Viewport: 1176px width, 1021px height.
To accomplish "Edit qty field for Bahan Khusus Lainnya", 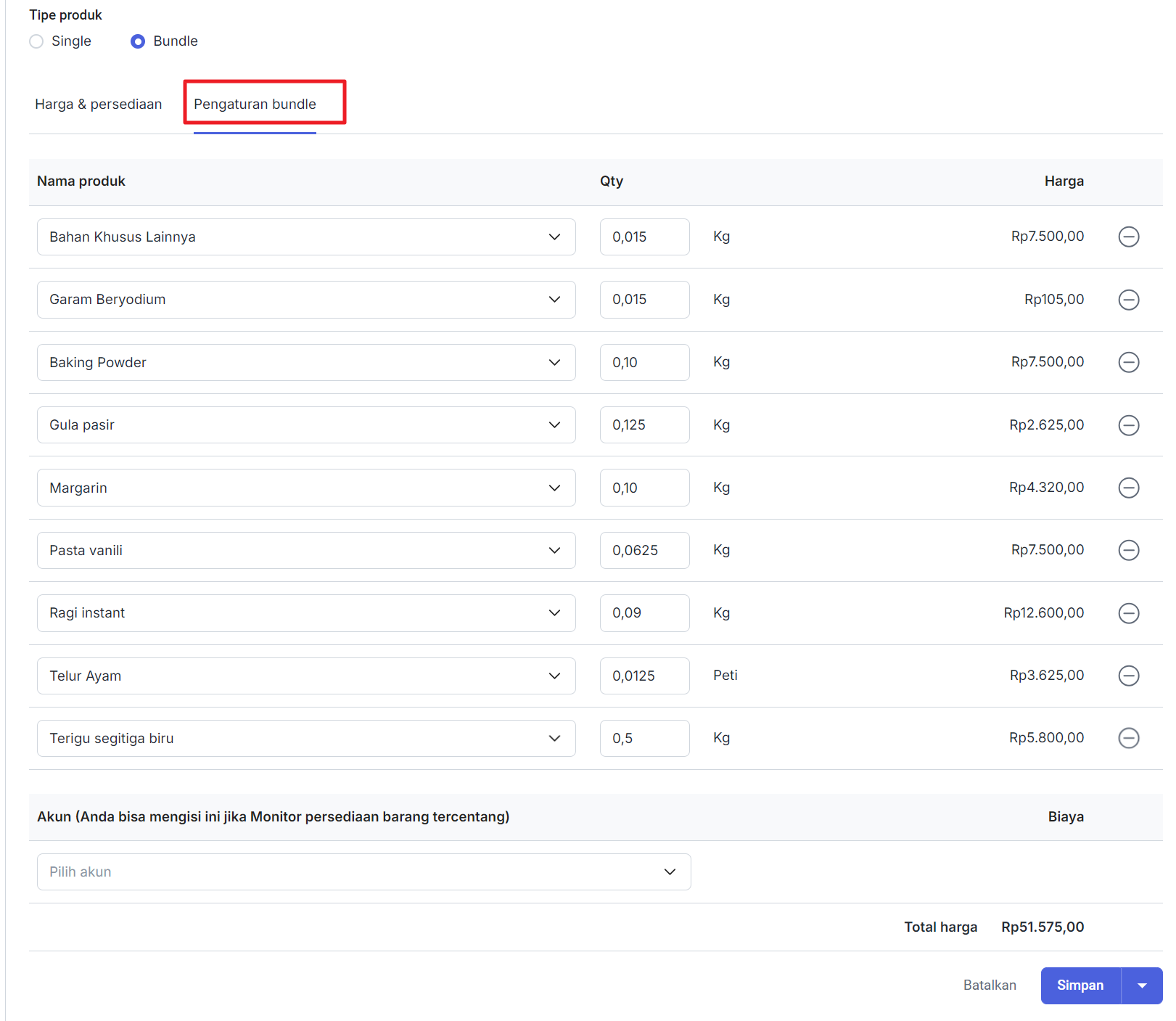I will pos(644,237).
